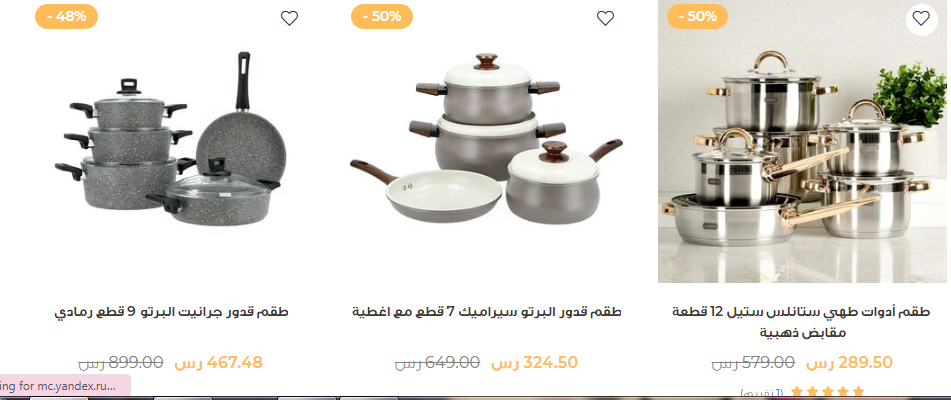The image size is (951, 400).
Task: Click heart icon on granite gray pots set
Action: click(289, 19)
